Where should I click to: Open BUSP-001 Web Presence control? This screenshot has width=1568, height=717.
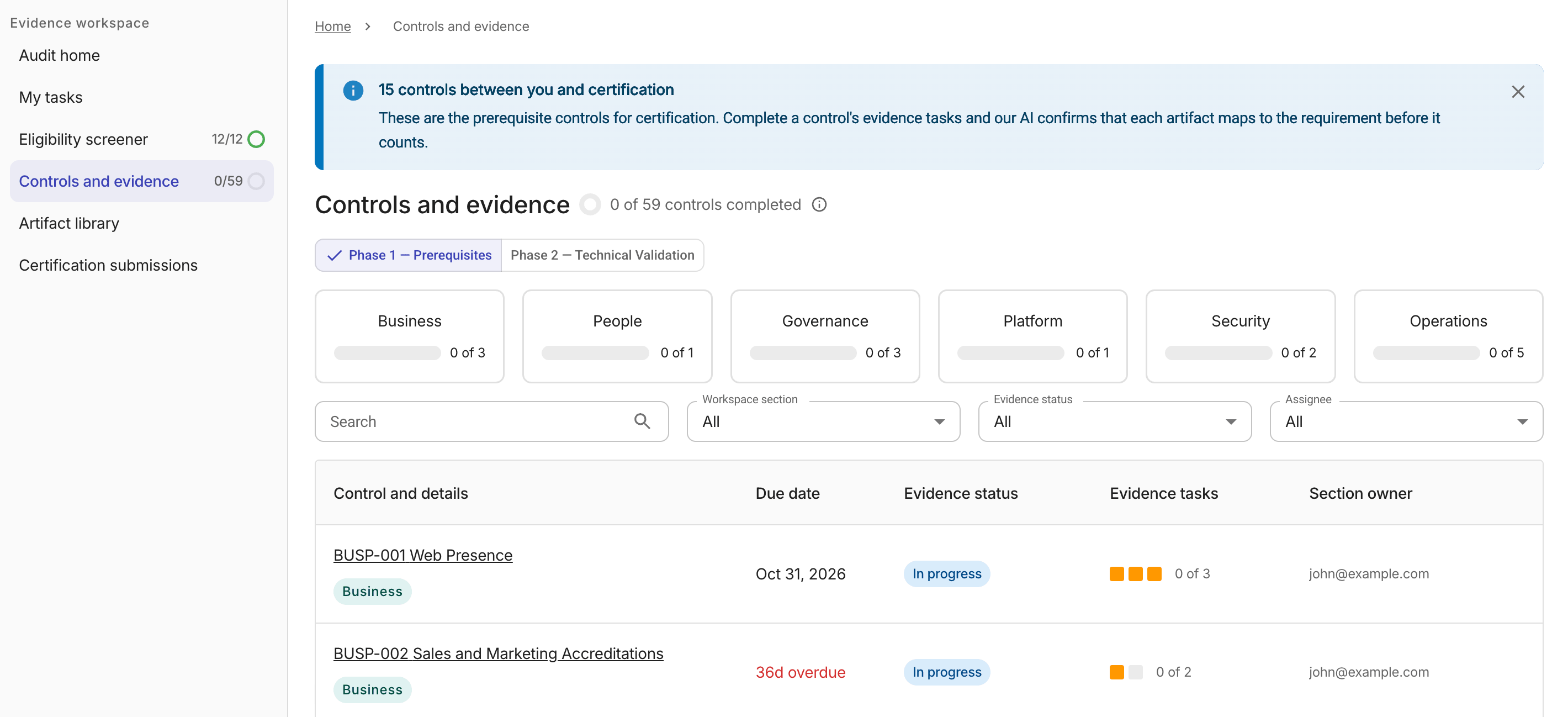click(422, 555)
